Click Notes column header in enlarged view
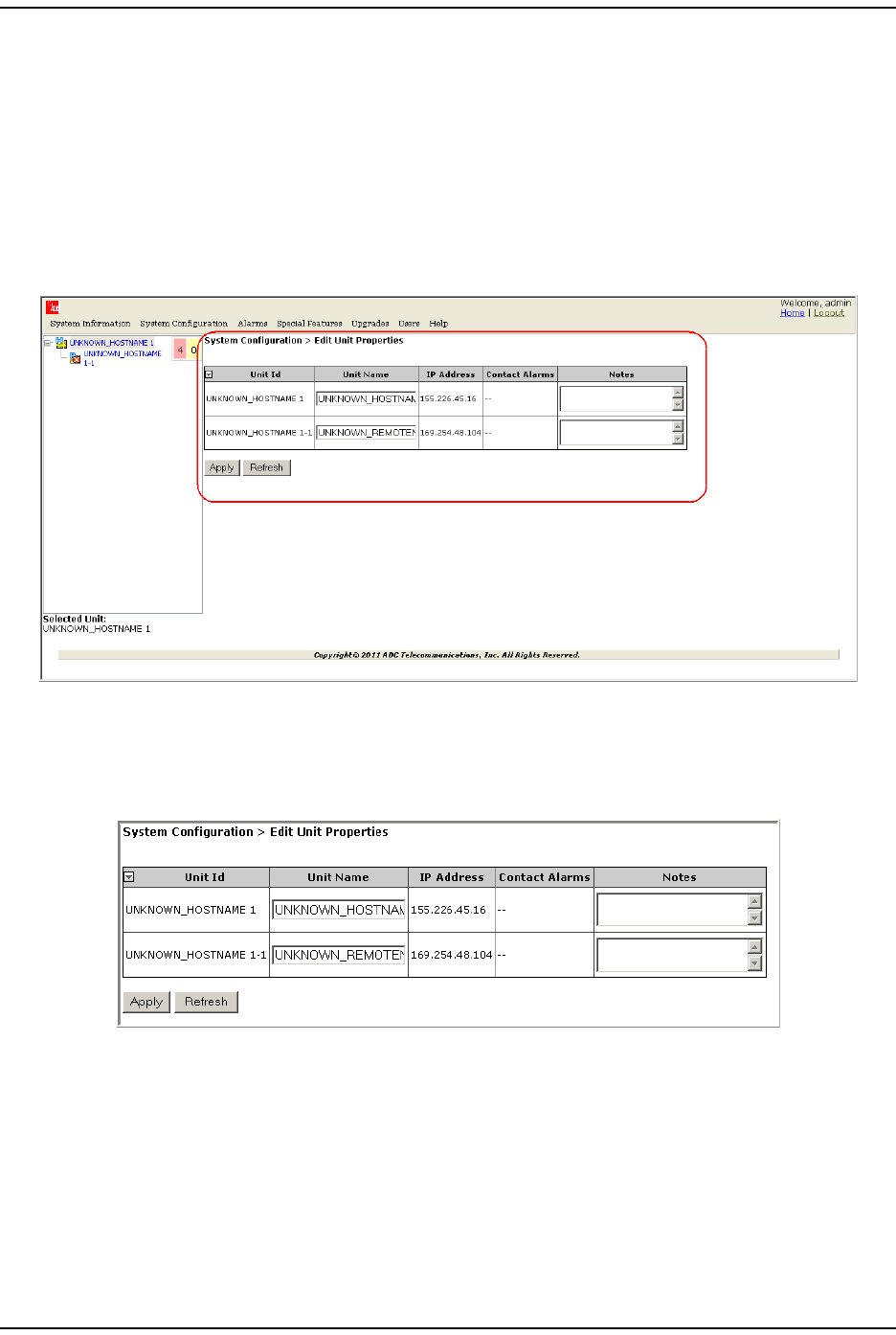The height and width of the screenshot is (1335, 896). 680,877
